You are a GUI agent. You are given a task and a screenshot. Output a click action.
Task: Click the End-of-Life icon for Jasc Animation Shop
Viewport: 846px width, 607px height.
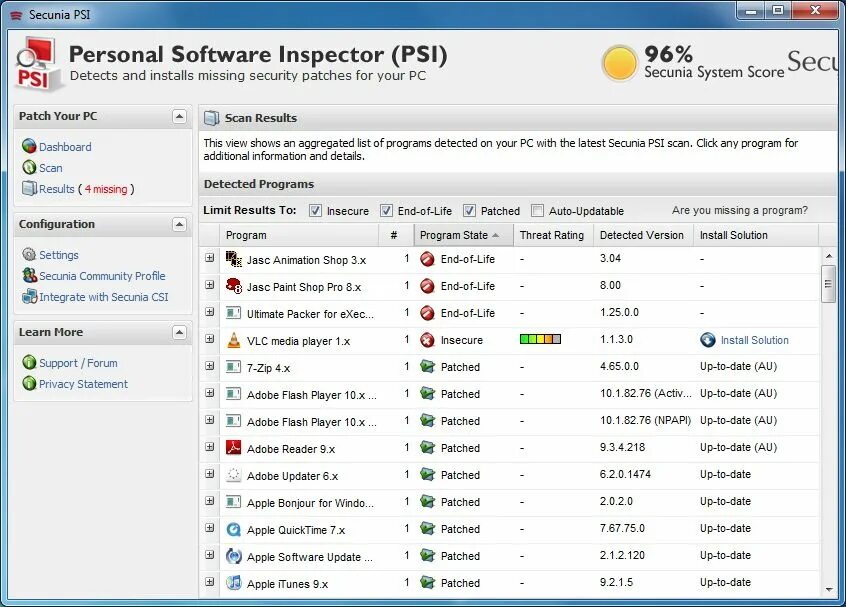427,259
